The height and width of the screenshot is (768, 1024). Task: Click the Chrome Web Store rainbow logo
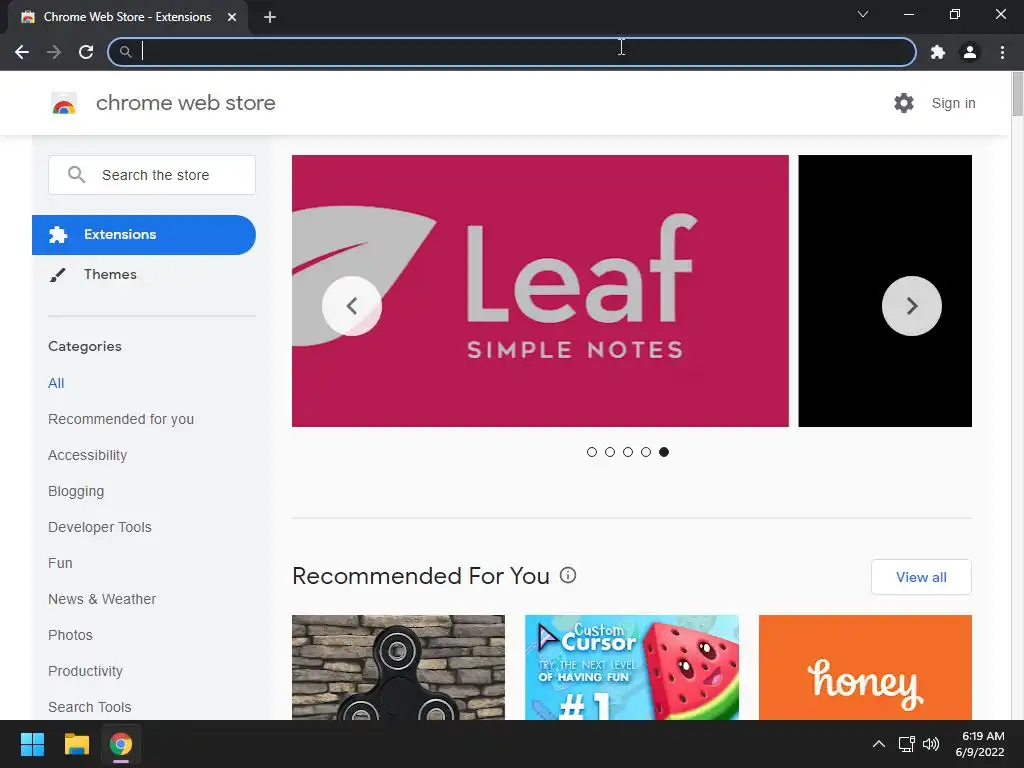pos(64,103)
